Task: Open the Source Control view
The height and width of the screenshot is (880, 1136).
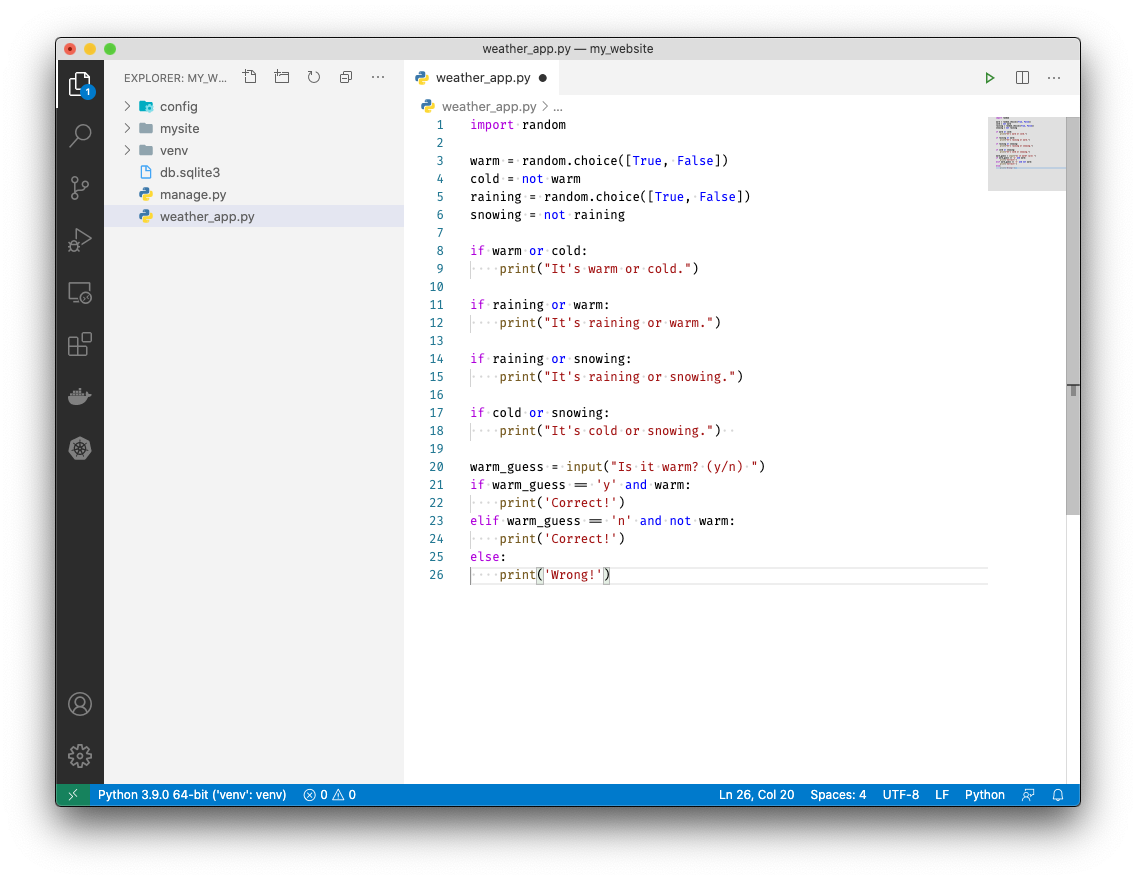Action: pos(80,188)
